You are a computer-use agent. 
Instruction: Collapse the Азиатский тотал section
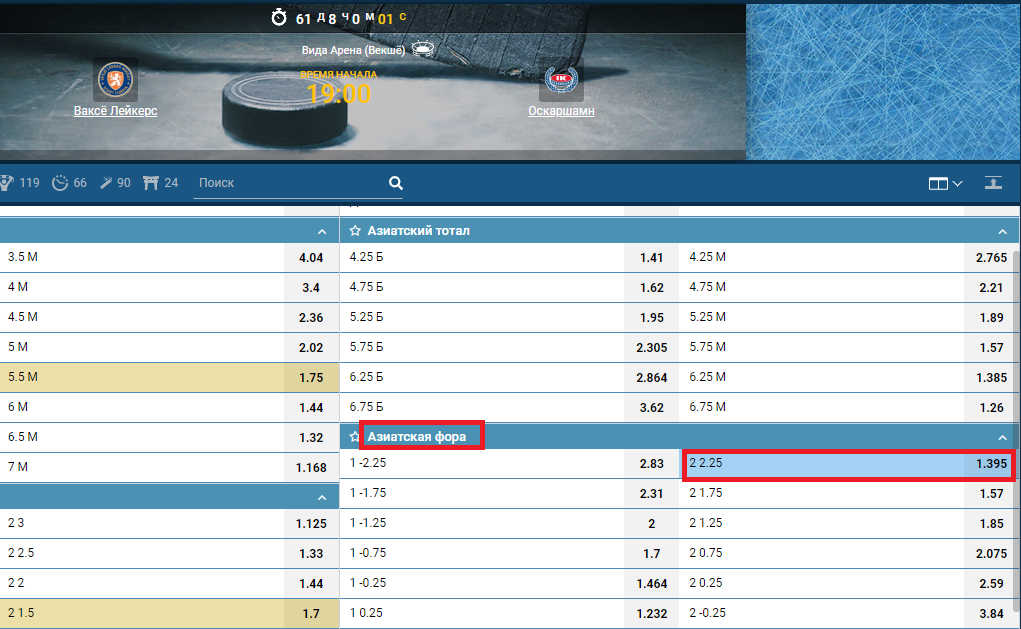[x=1002, y=231]
